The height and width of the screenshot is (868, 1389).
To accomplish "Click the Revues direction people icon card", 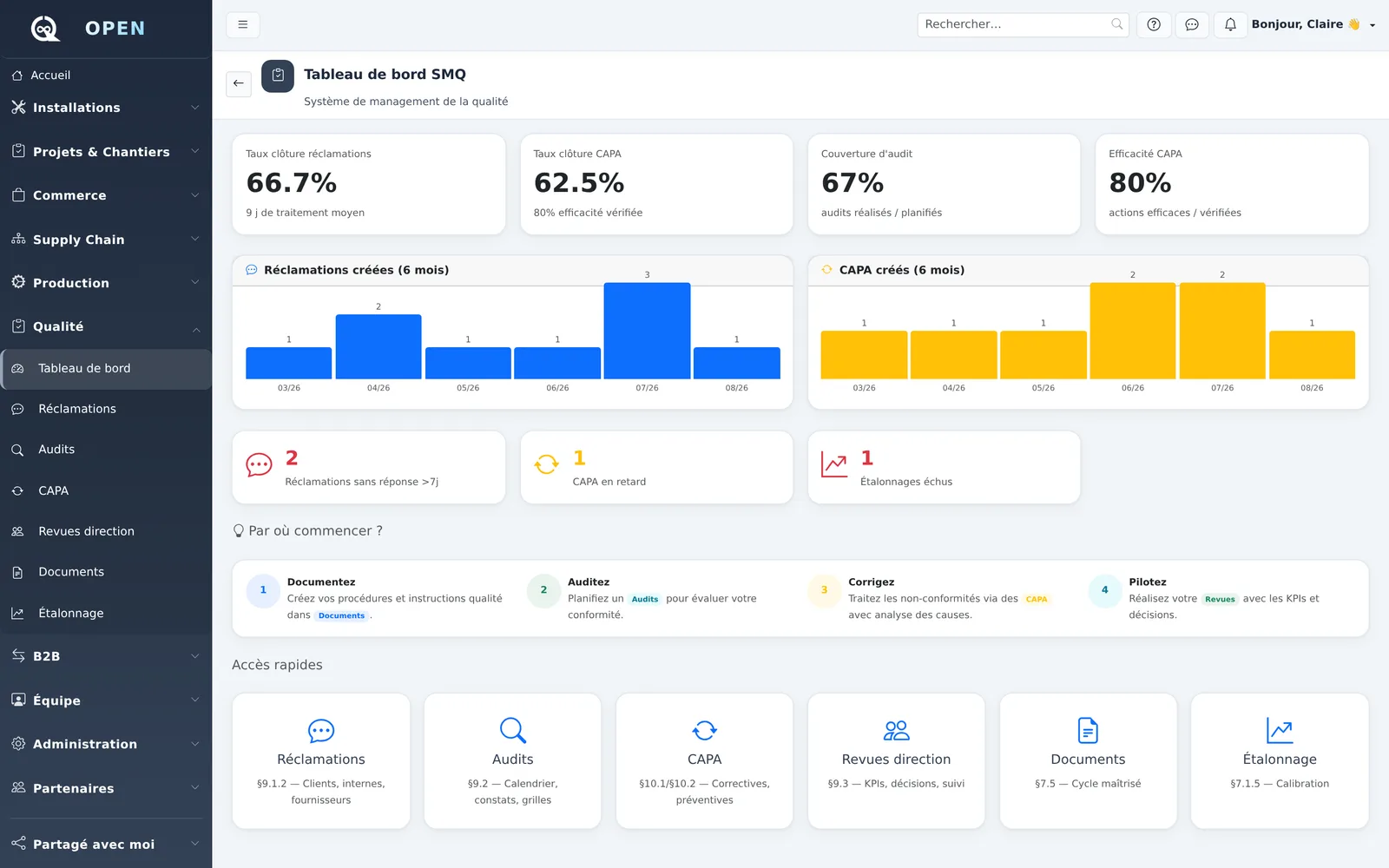I will 896,730.
